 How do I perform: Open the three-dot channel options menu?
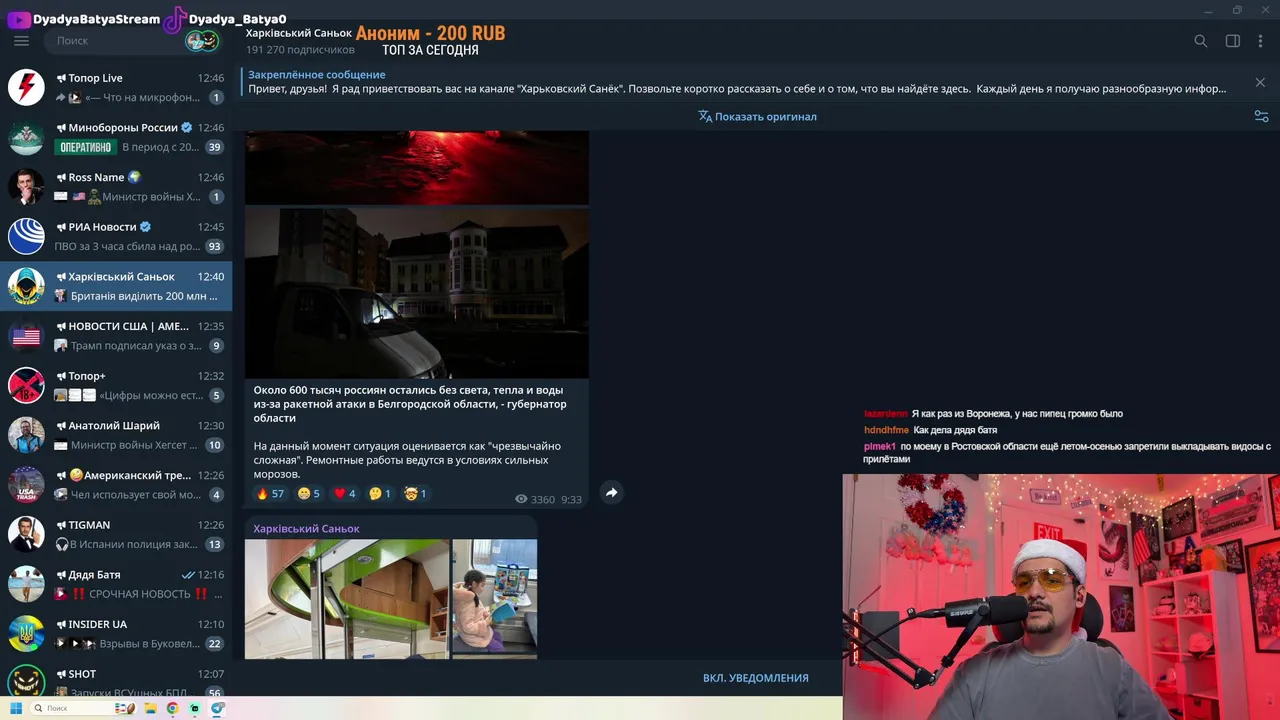coord(1260,41)
